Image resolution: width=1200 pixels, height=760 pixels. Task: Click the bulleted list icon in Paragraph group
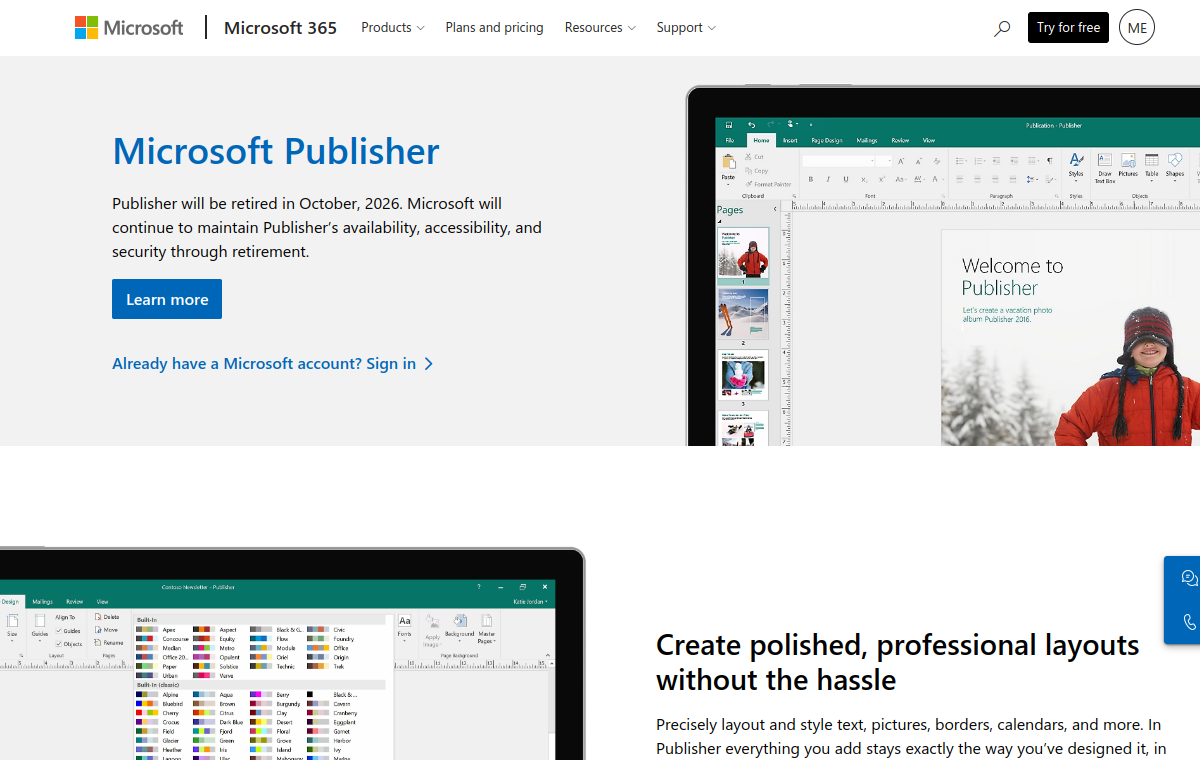coord(960,160)
